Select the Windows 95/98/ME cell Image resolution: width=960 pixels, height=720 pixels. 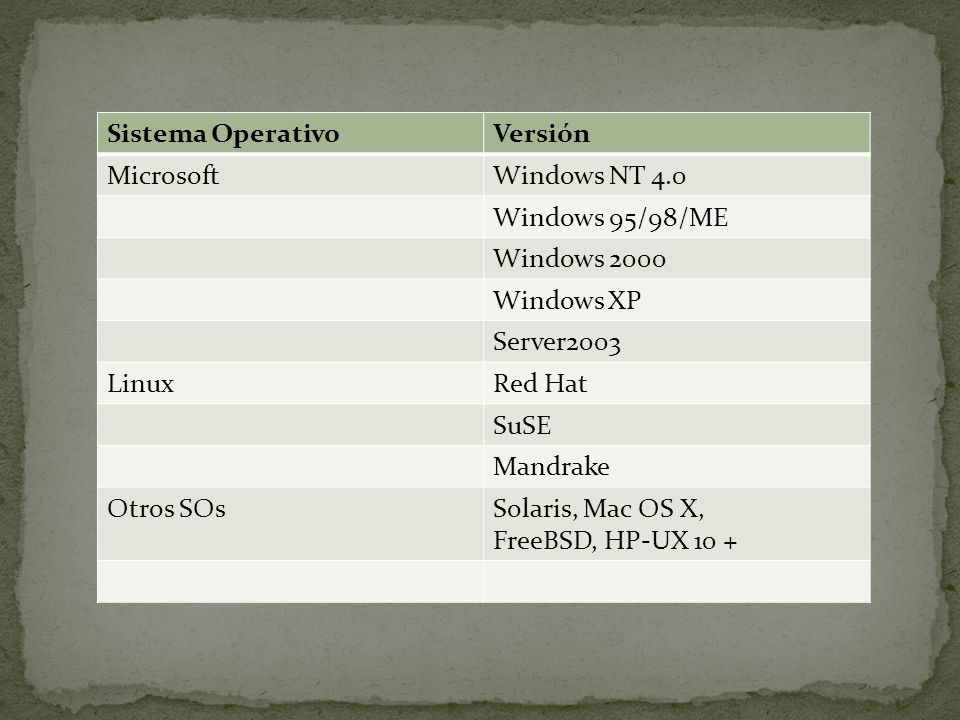(677, 217)
